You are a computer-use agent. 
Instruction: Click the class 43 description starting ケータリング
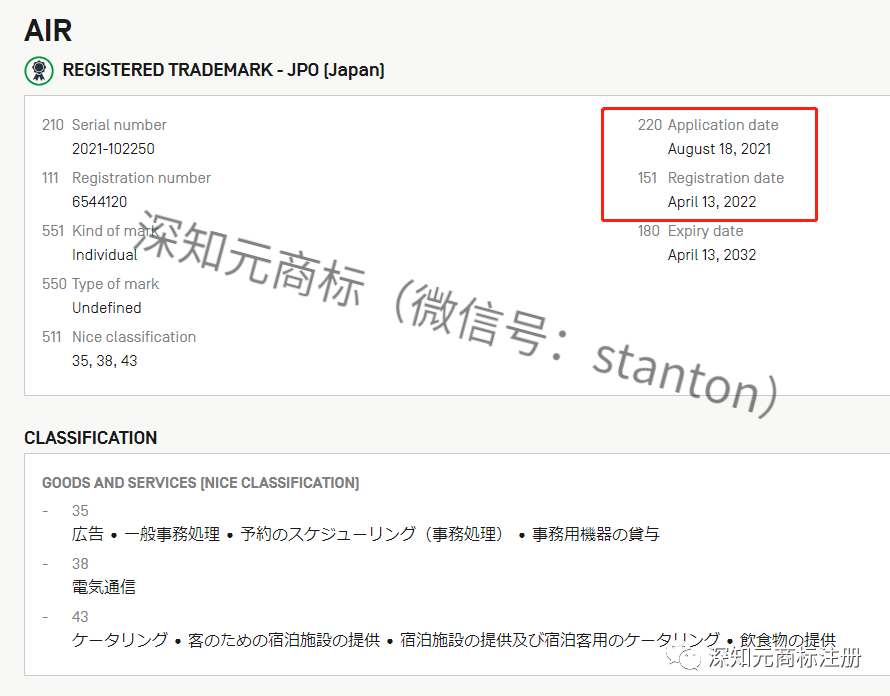click(x=454, y=640)
